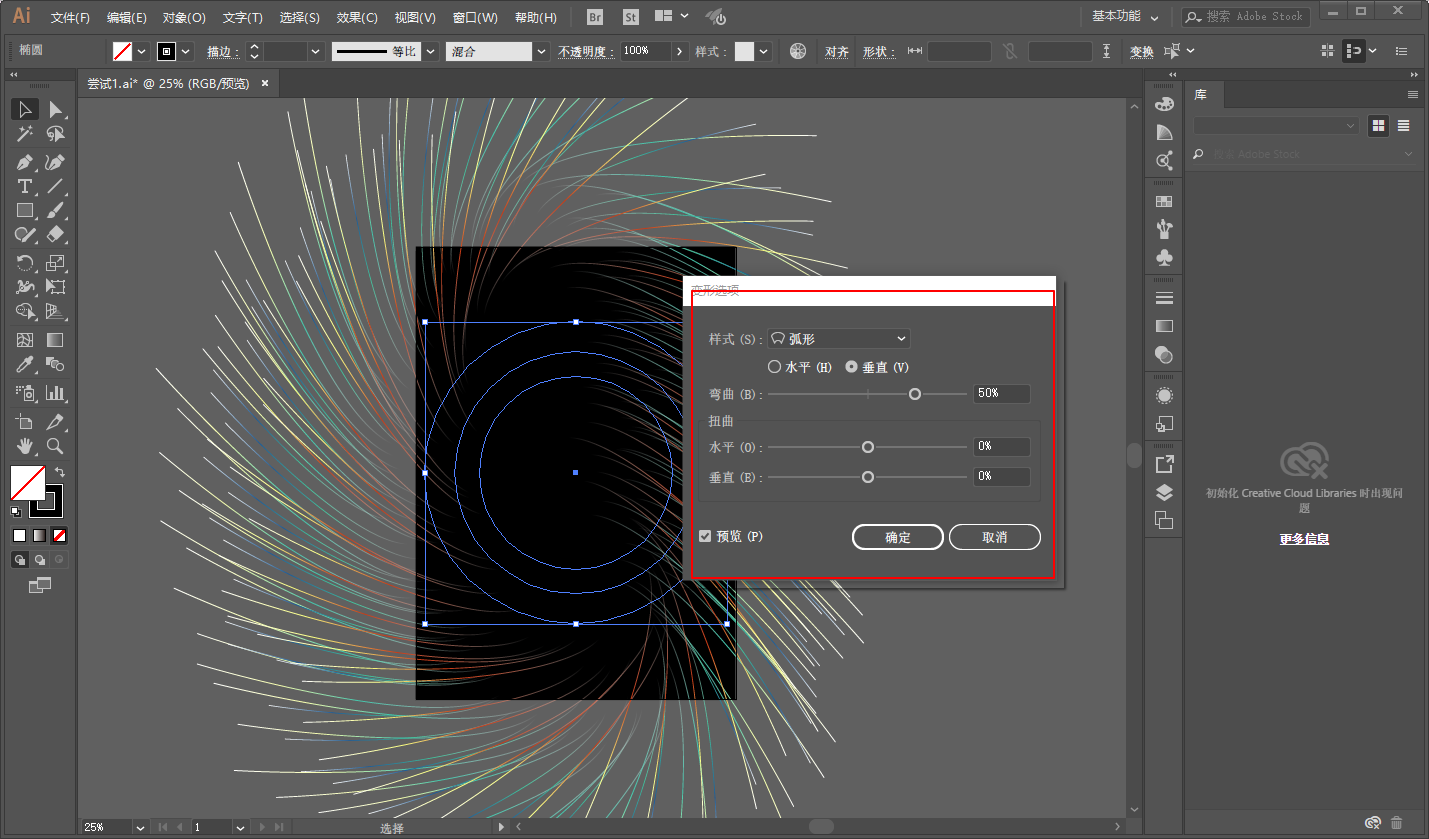Select the Hand tool
1429x839 pixels.
pos(25,446)
